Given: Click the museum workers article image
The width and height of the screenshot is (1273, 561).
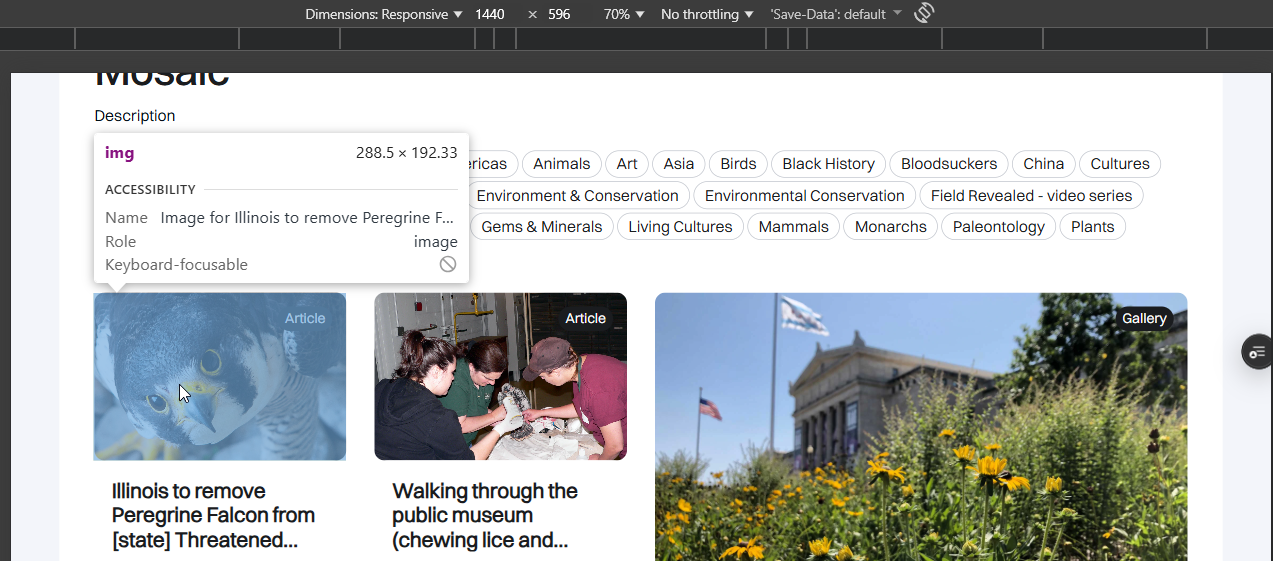Looking at the screenshot, I should [500, 376].
